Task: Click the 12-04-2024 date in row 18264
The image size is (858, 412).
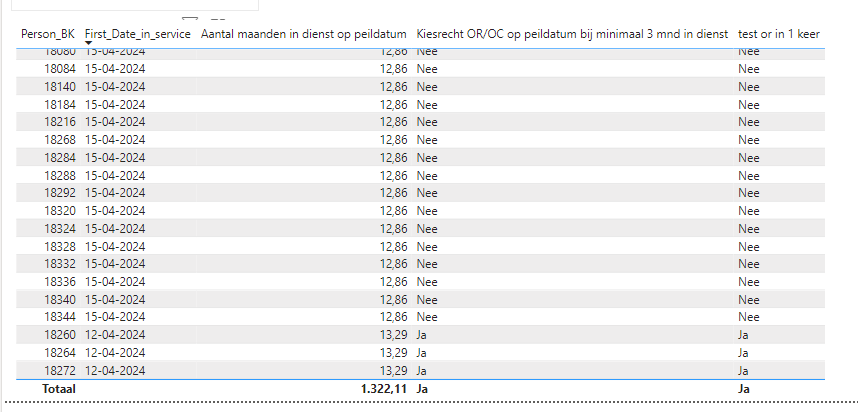Action: 115,352
